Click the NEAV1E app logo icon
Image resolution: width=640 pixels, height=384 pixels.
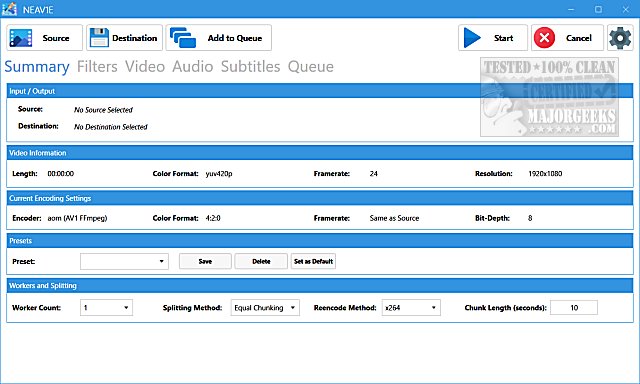coord(10,9)
